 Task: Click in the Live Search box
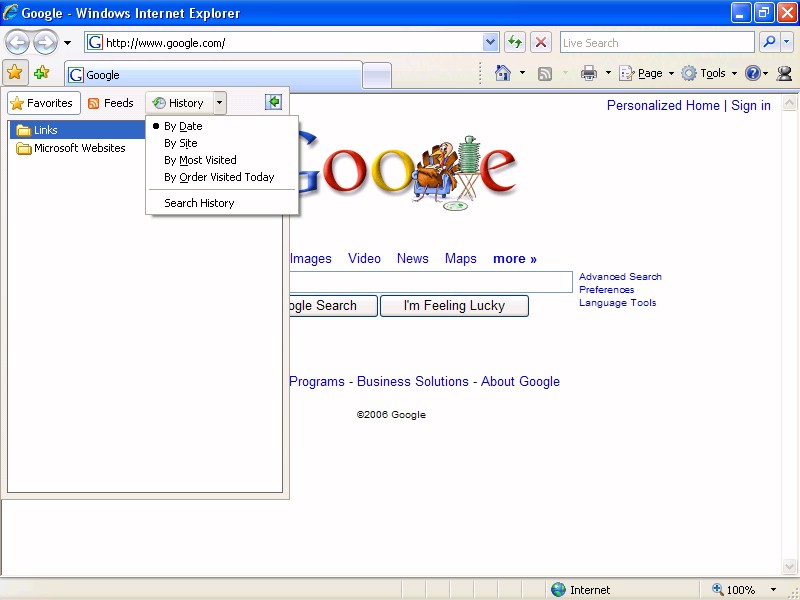point(657,42)
